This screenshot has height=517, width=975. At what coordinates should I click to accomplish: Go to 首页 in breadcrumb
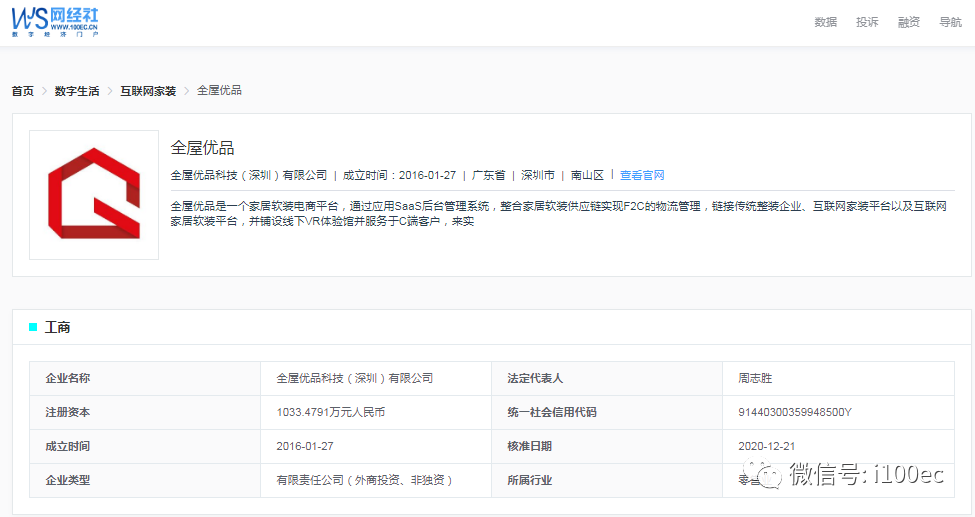click(x=22, y=91)
